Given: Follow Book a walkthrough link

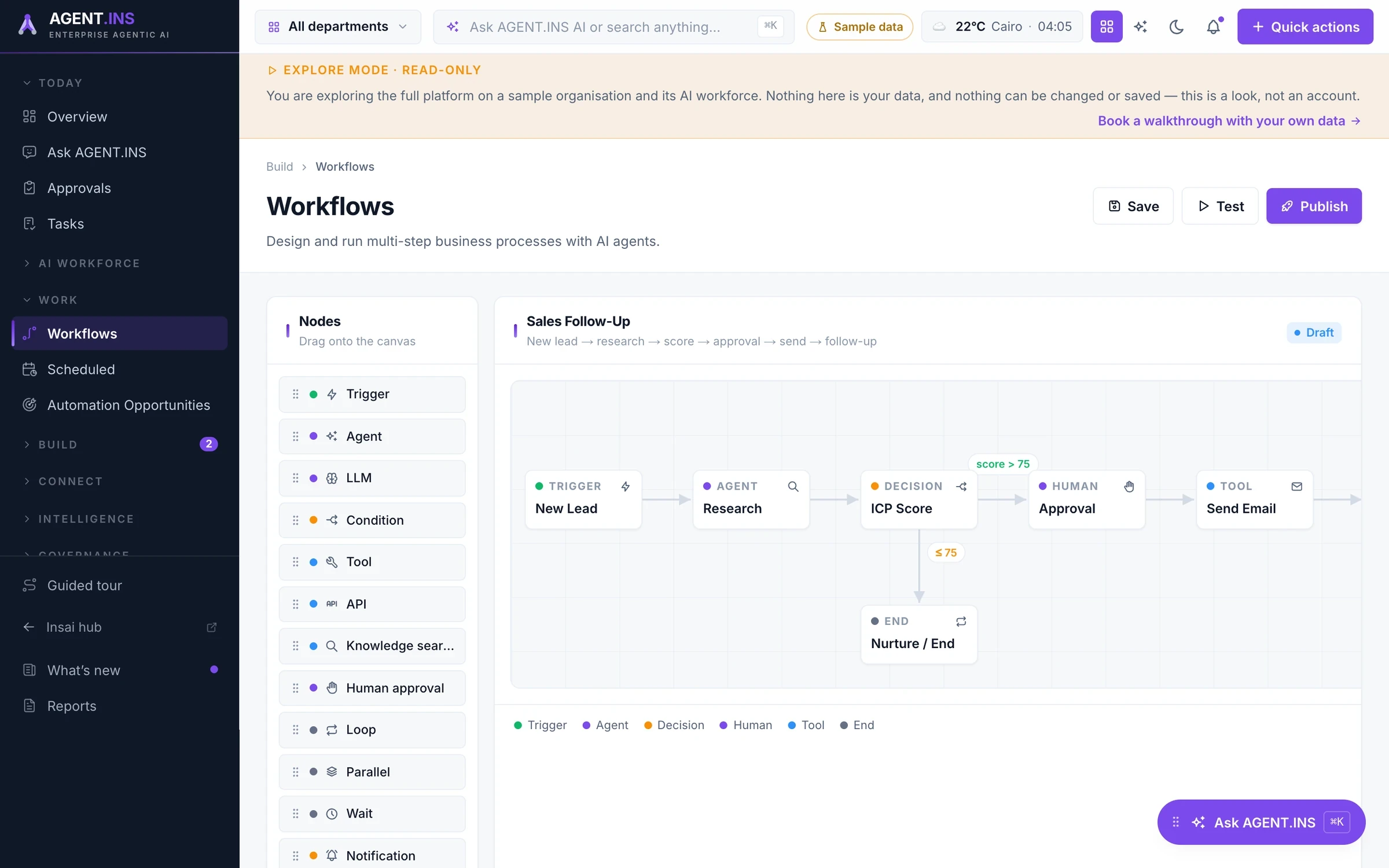Looking at the screenshot, I should click(1229, 120).
